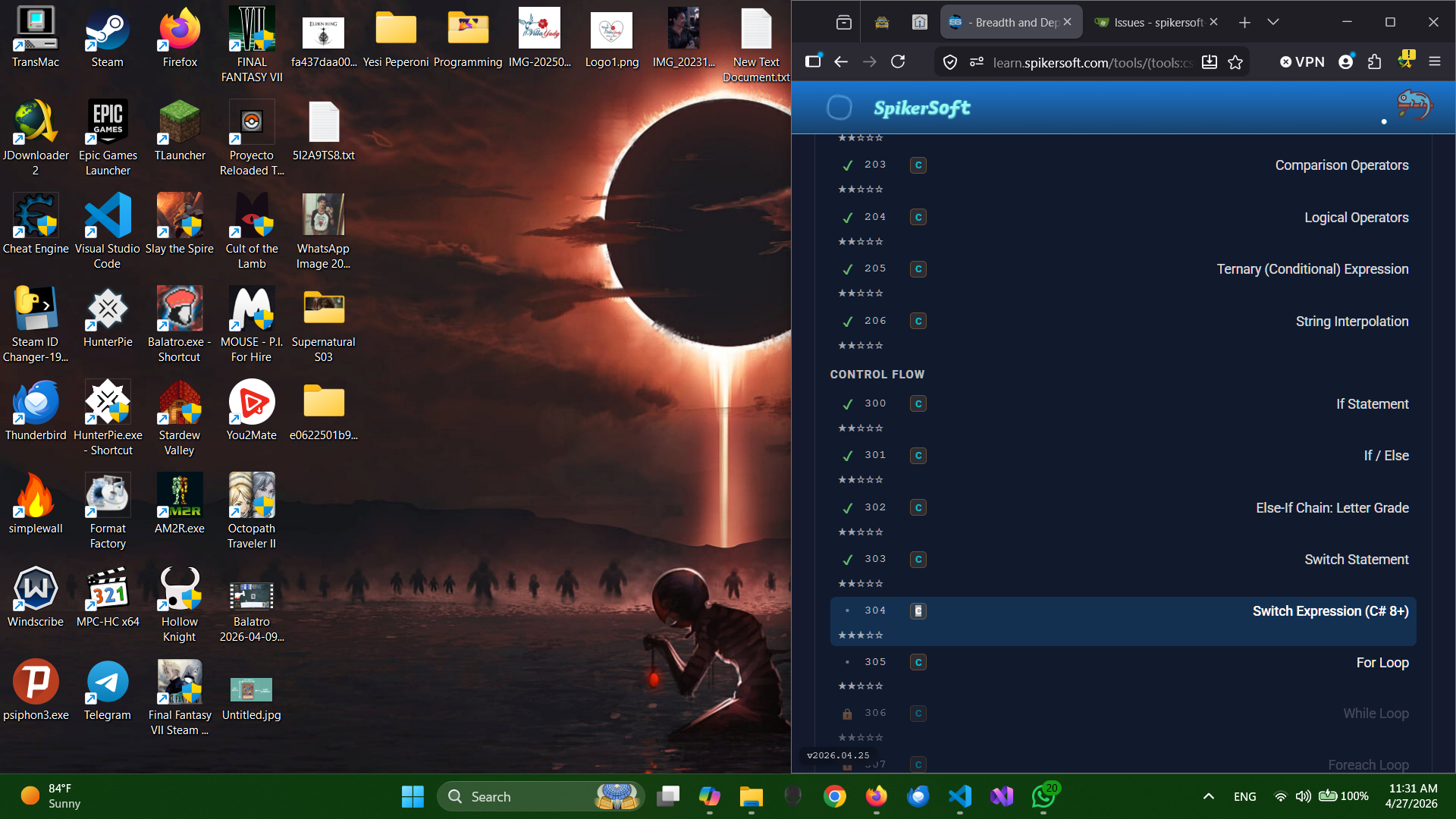
Task: Open Chrome from the Windows taskbar
Action: (834, 796)
